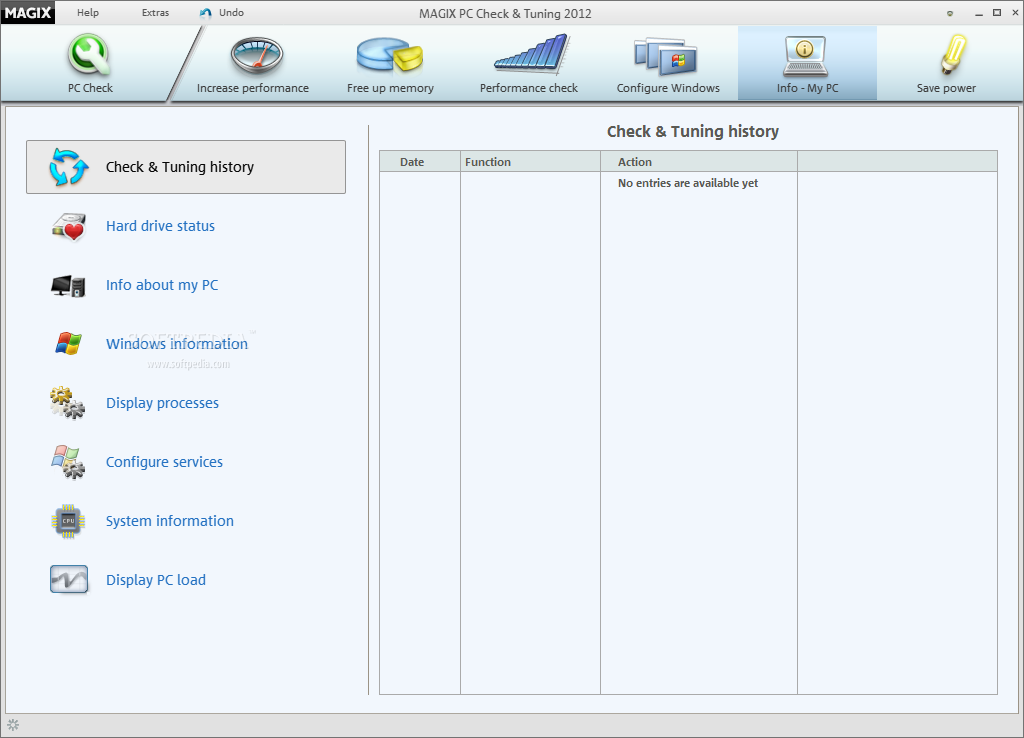This screenshot has height=738, width=1024.
Task: Close the MAGIX PC Check & Tuning window
Action: click(1015, 12)
